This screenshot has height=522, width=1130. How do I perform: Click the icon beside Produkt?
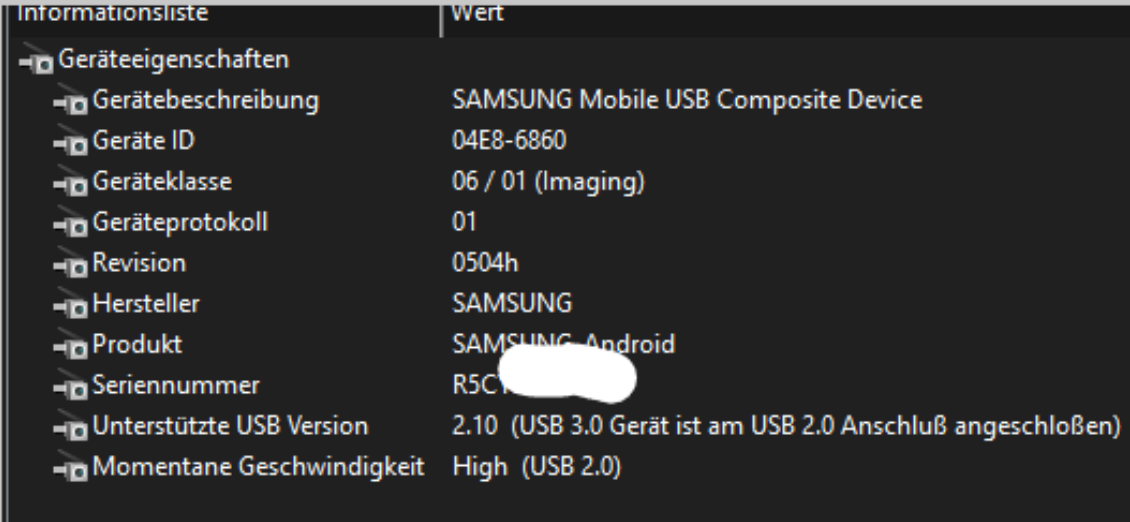point(75,346)
